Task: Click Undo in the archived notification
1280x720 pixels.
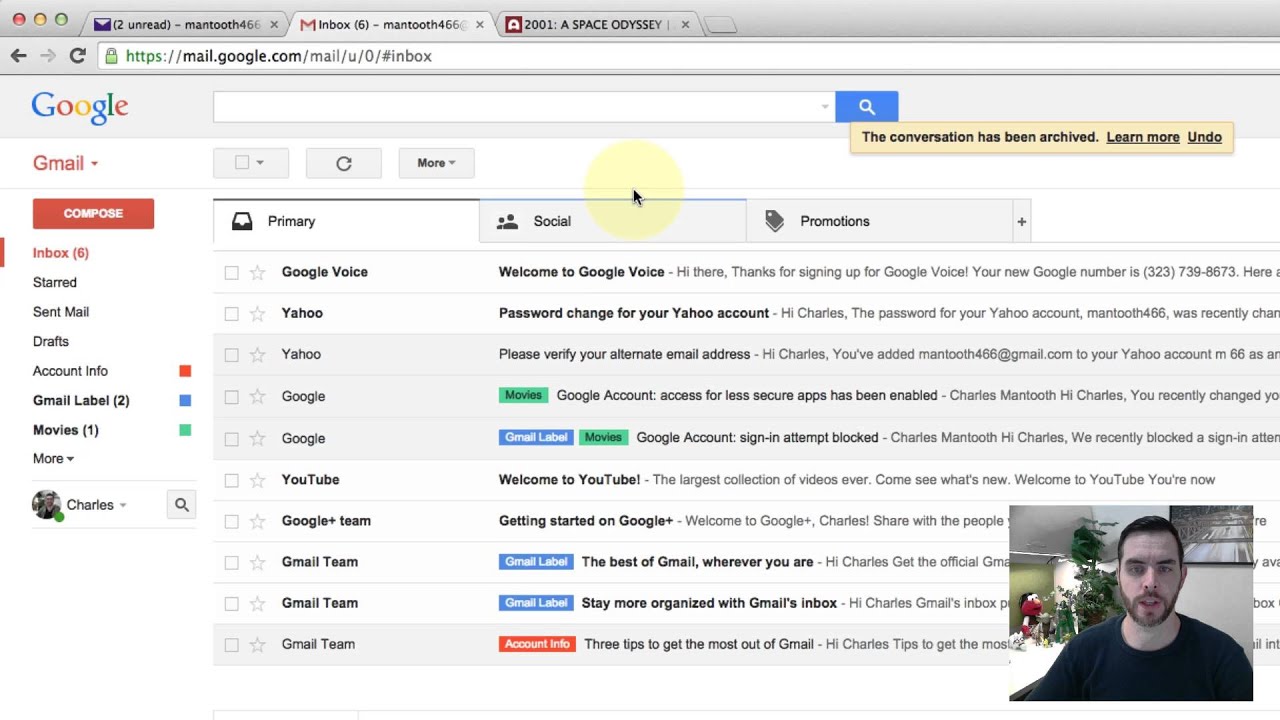Action: (1204, 137)
